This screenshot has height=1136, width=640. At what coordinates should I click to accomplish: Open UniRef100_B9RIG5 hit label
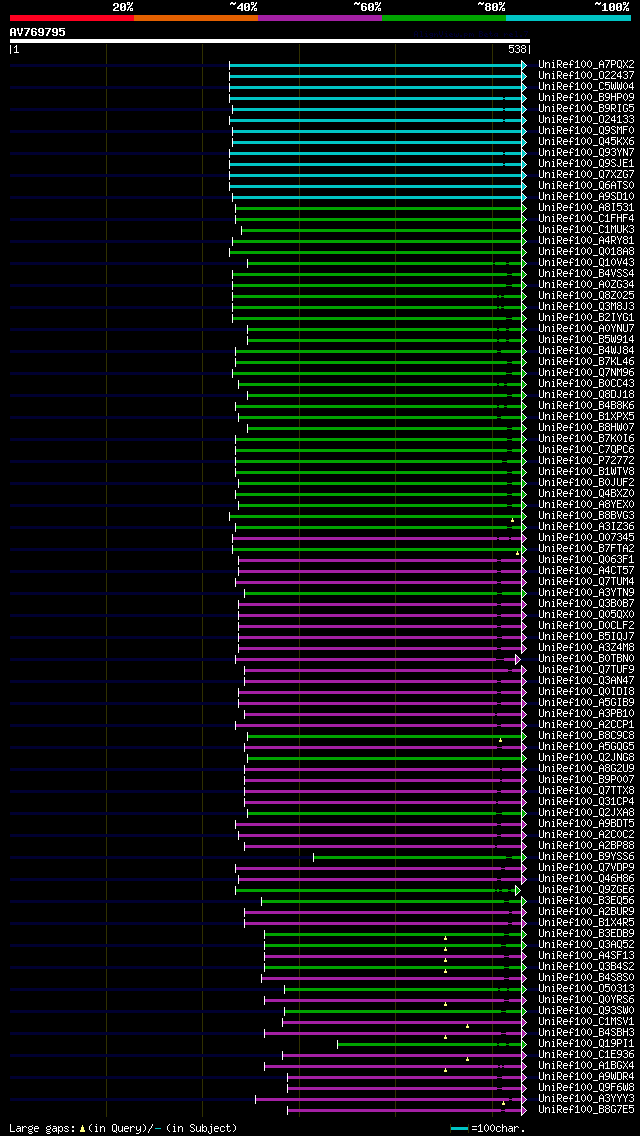[586, 109]
